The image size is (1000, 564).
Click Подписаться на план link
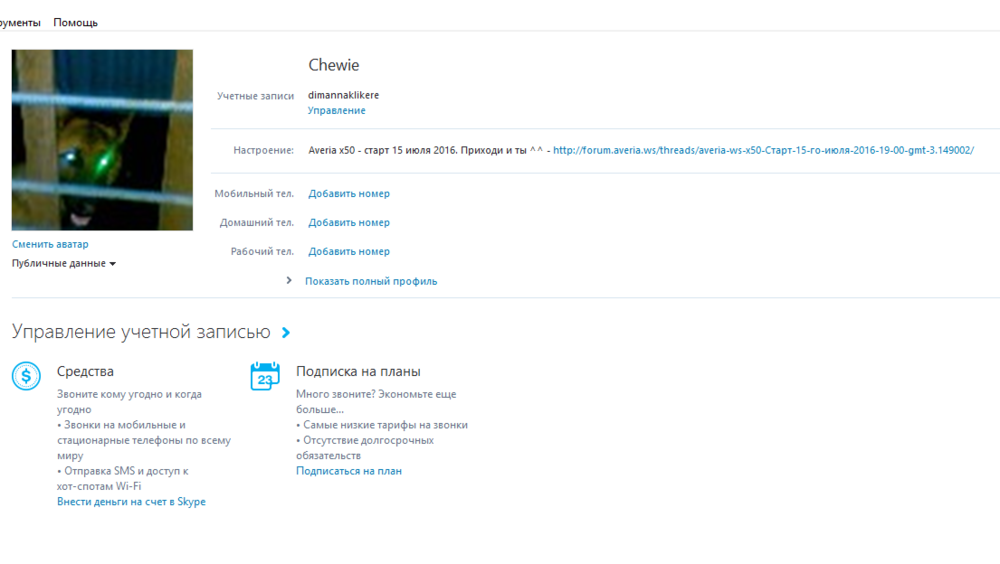(348, 471)
